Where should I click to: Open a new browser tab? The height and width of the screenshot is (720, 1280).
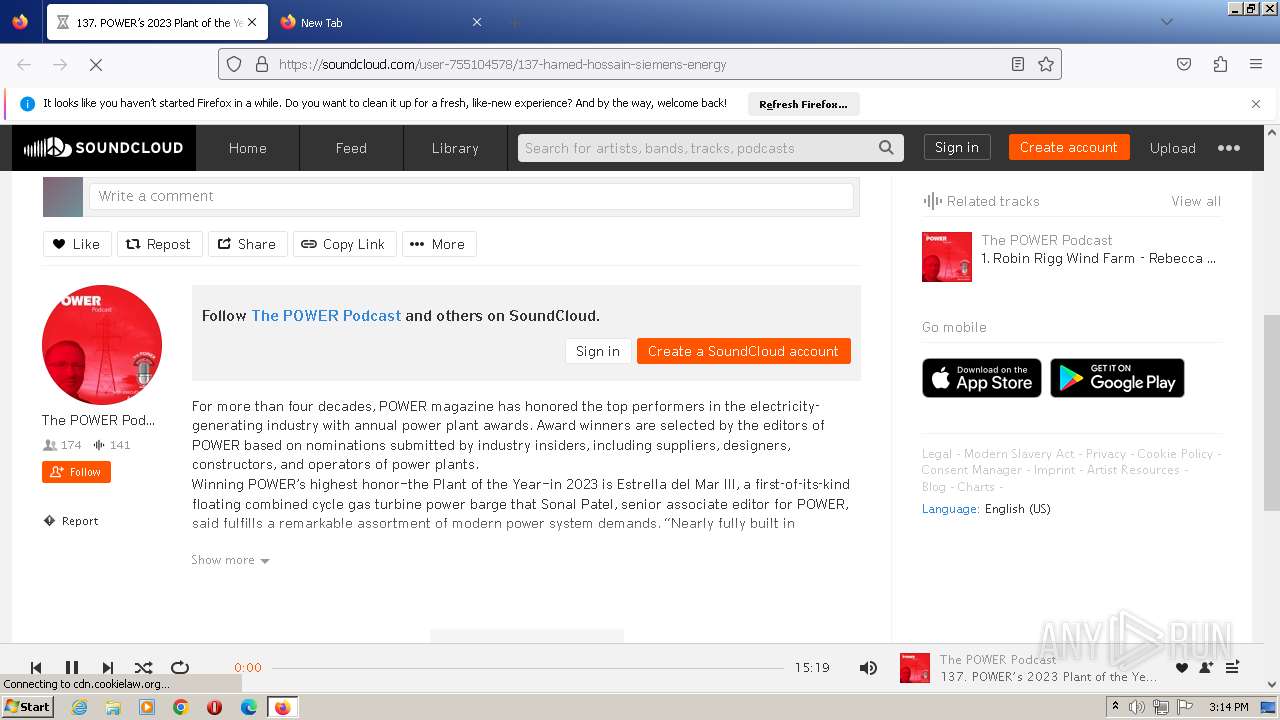pyautogui.click(x=514, y=22)
